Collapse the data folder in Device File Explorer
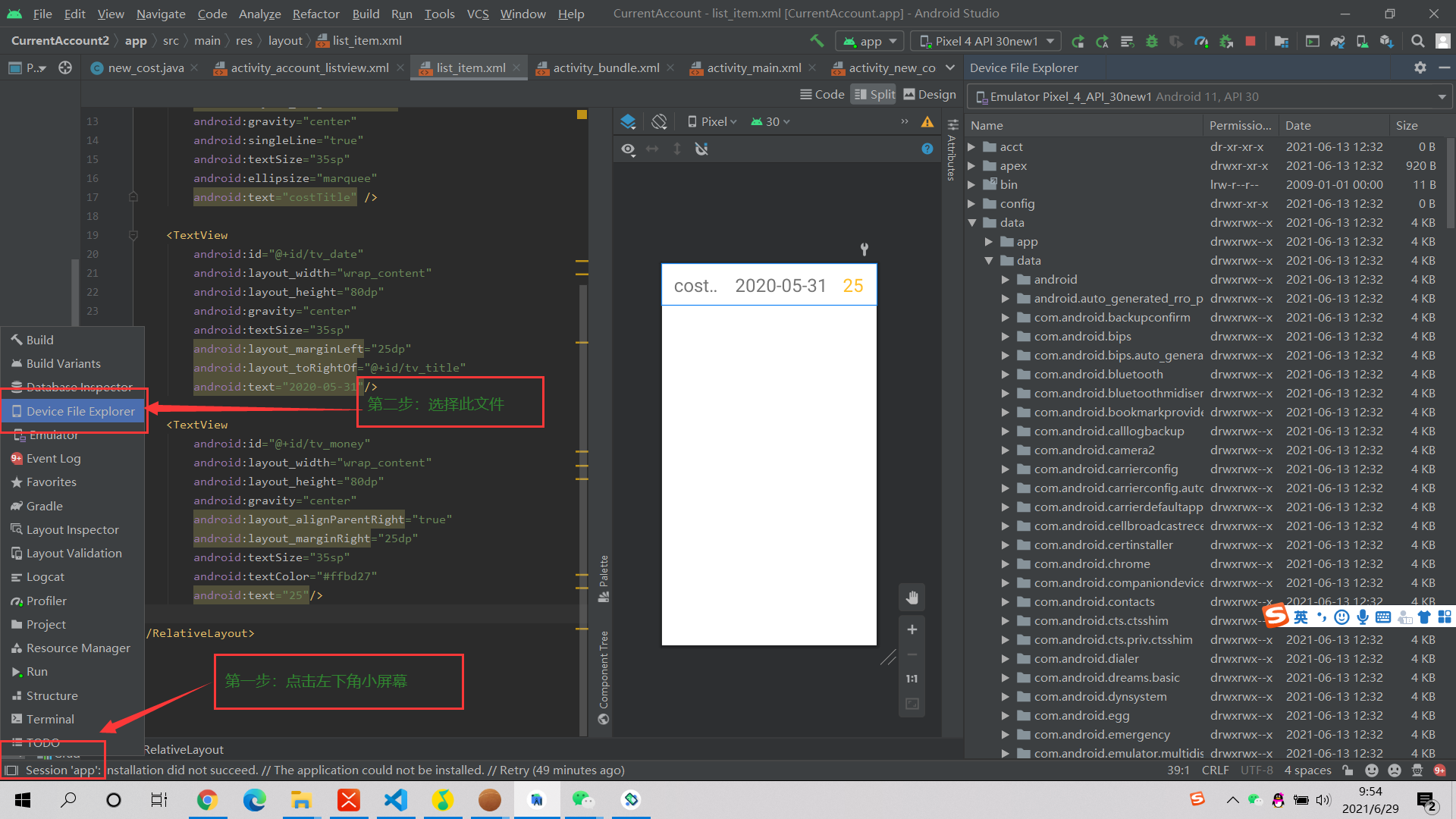1456x819 pixels. [973, 222]
